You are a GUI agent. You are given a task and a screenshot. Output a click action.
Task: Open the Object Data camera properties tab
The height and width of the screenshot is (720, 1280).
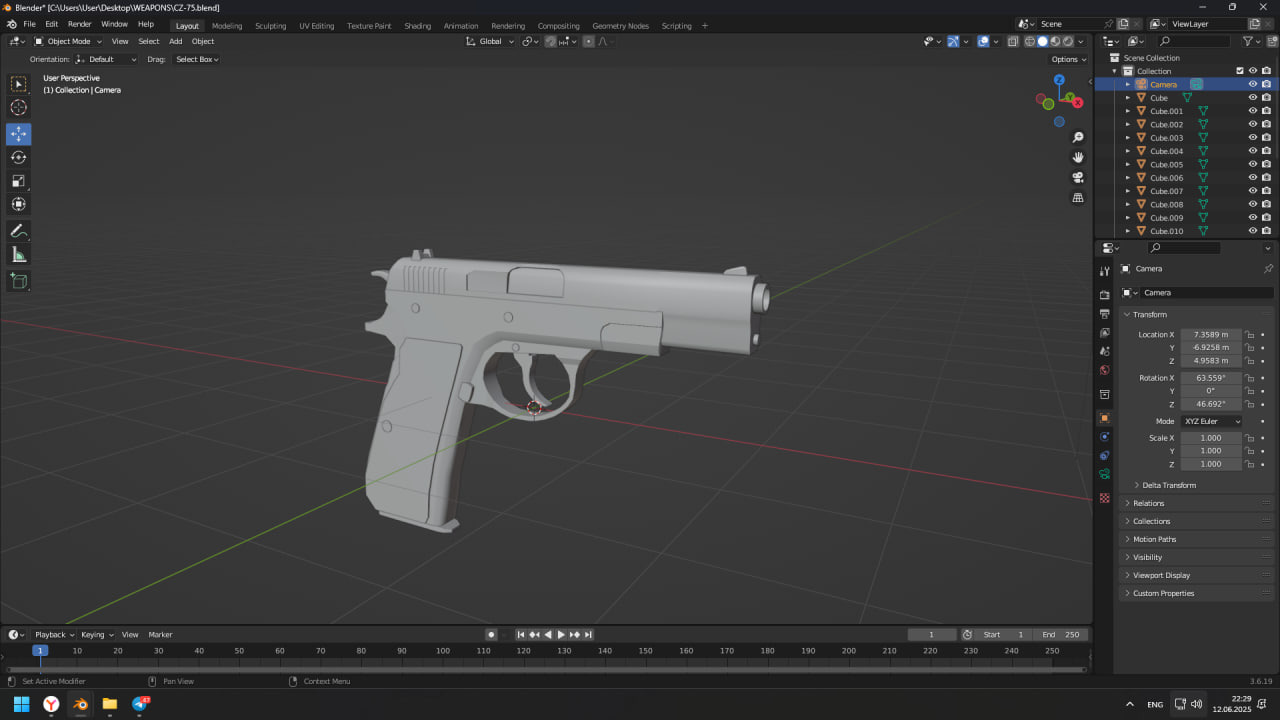1104,474
